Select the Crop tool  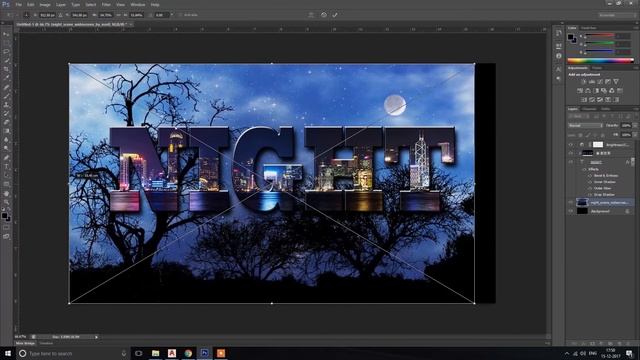(x=6, y=69)
